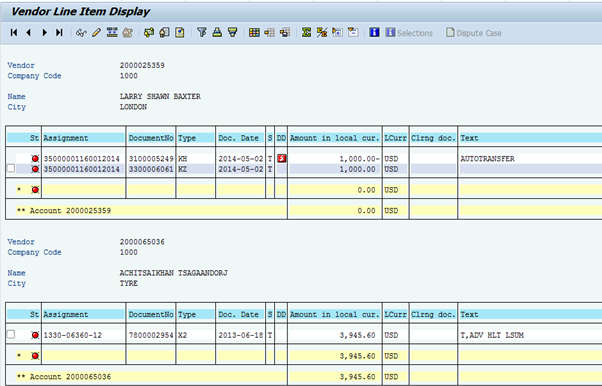Click the Clrng doc. header in the first table
The image size is (602, 386).
click(x=433, y=138)
